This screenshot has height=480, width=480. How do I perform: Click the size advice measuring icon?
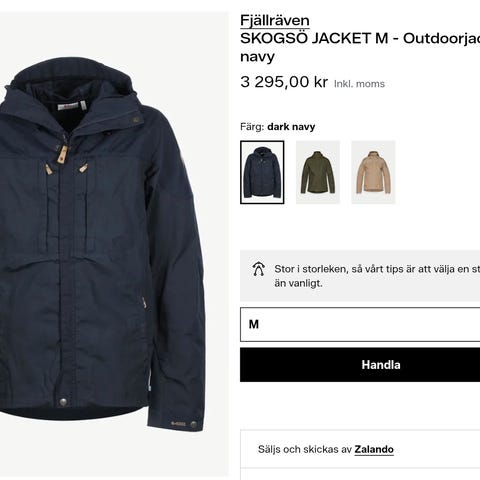click(259, 269)
